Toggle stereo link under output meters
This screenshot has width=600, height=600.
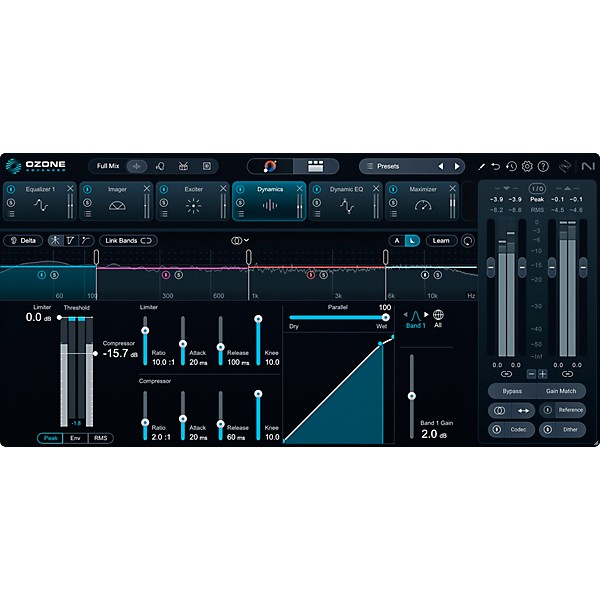point(567,374)
